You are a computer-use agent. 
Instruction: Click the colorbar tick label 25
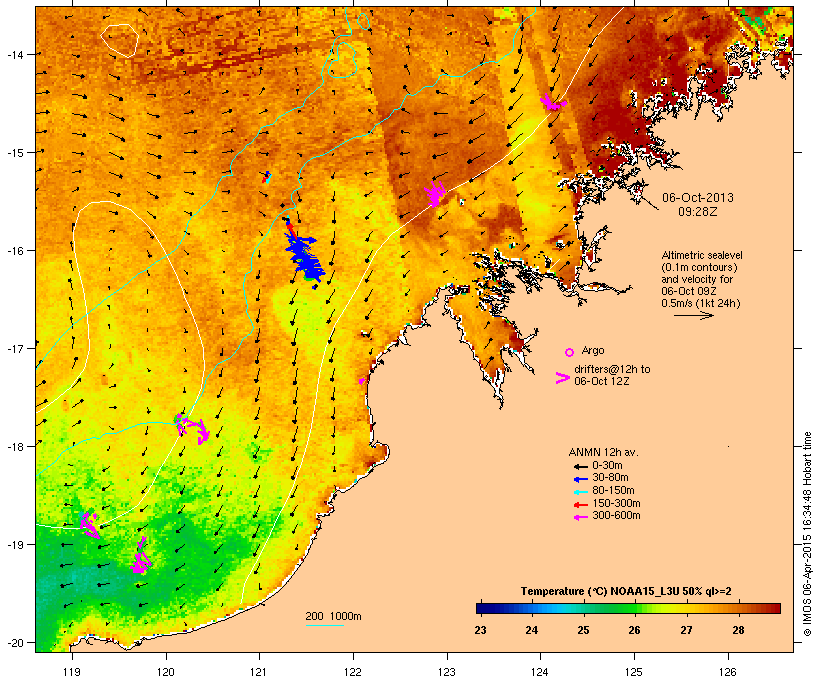coord(583,630)
